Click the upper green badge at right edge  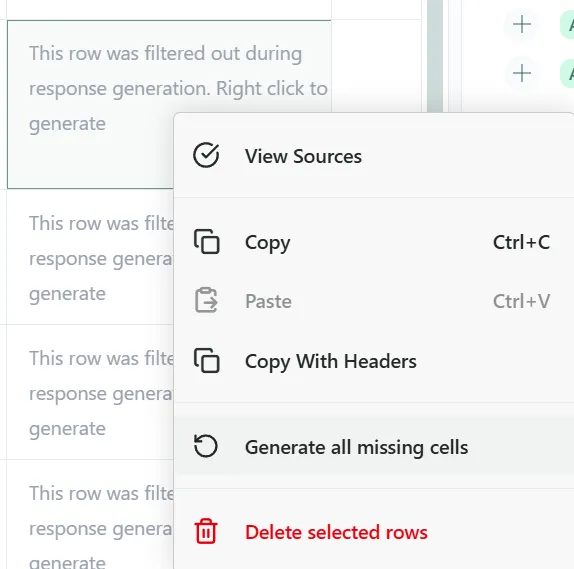567,25
